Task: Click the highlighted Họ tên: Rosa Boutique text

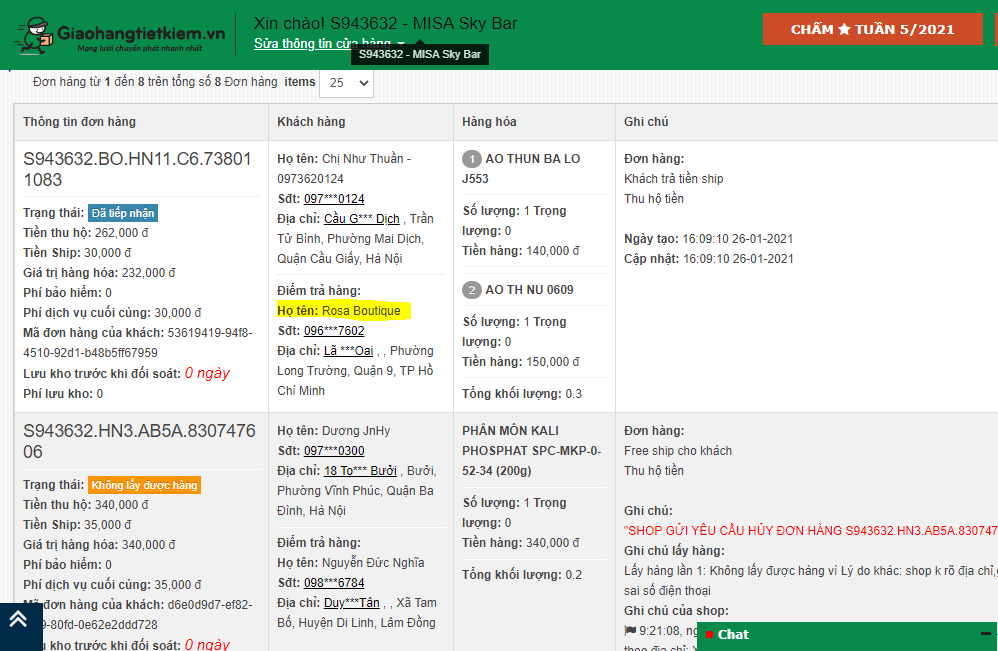Action: pos(344,311)
